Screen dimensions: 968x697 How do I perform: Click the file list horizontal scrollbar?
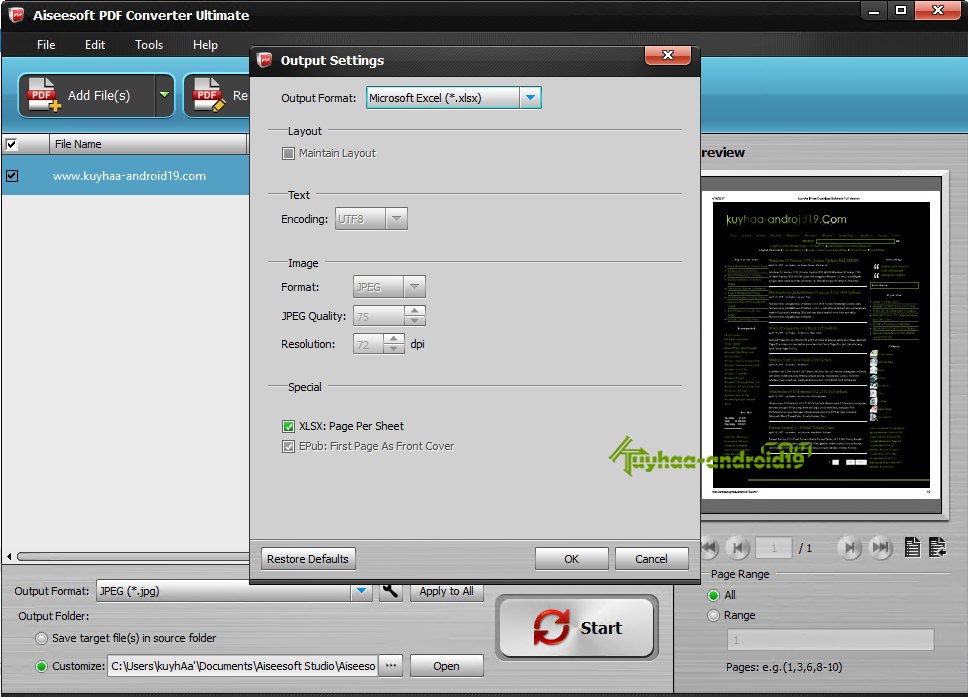pyautogui.click(x=133, y=556)
